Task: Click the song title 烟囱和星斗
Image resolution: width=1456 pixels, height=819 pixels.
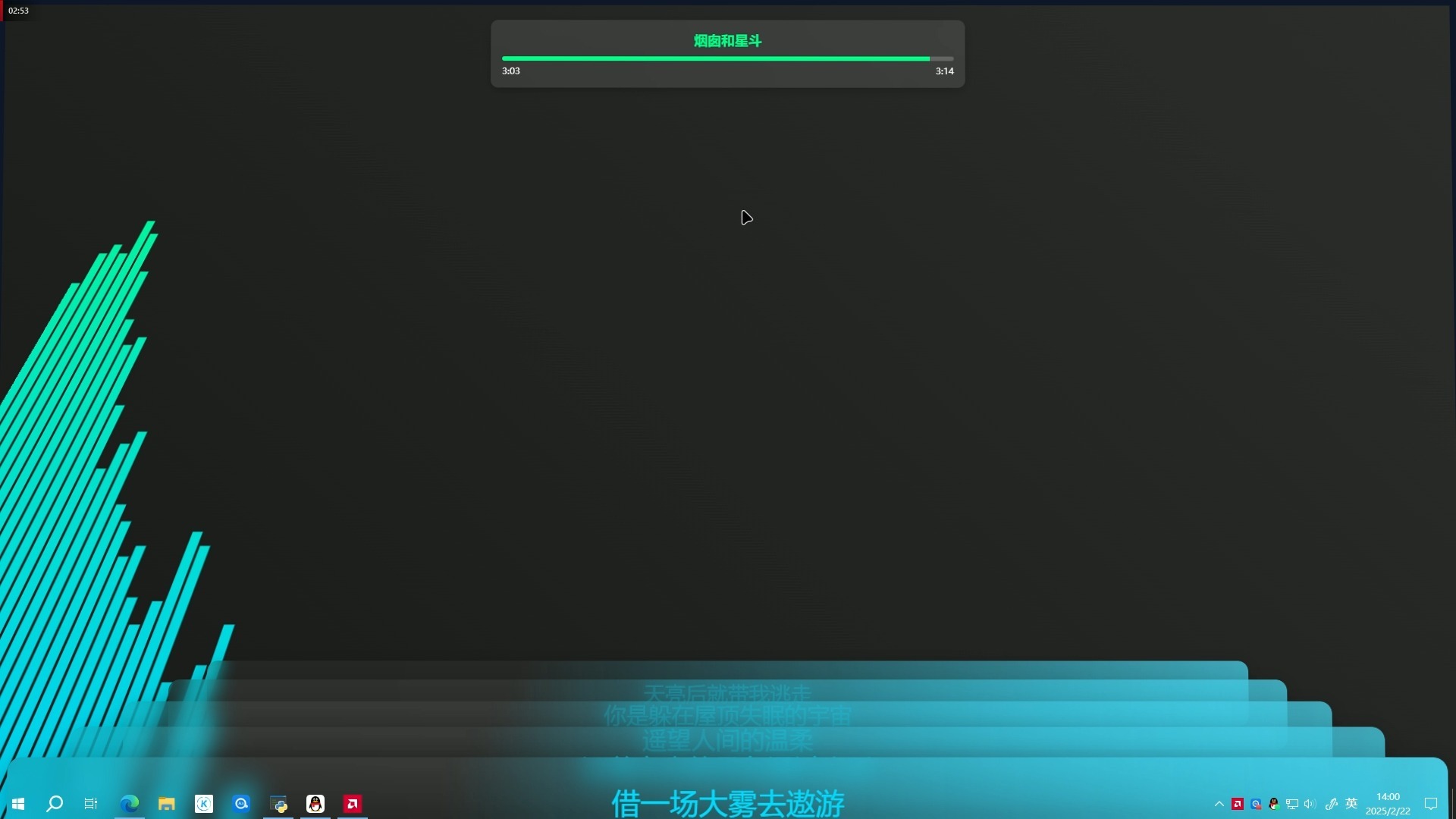Action: click(726, 41)
